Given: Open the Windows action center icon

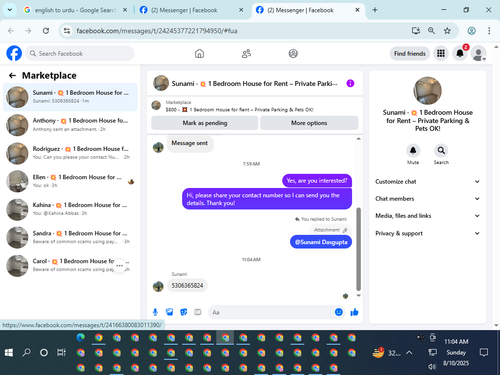Looking at the screenshot, I should pos(484,352).
